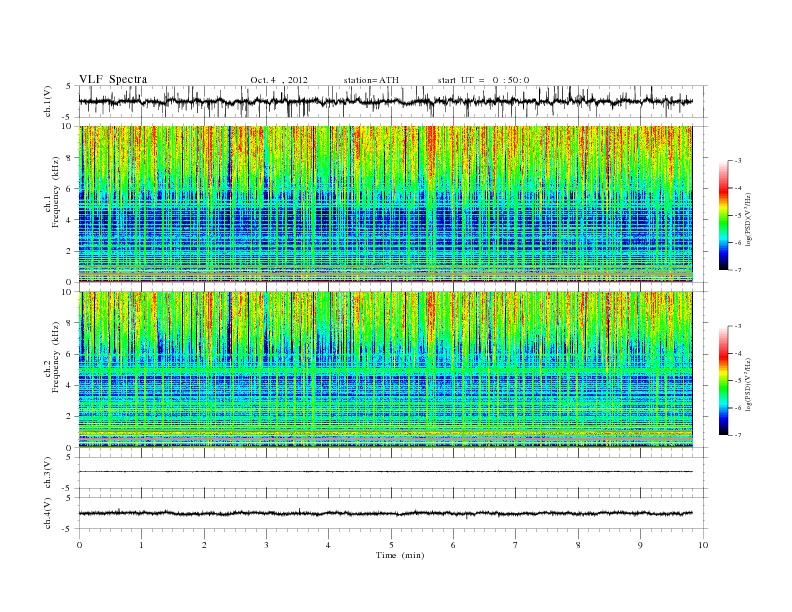792x612 pixels.
Task: Click the "6" tick on the time axis
Action: [453, 545]
